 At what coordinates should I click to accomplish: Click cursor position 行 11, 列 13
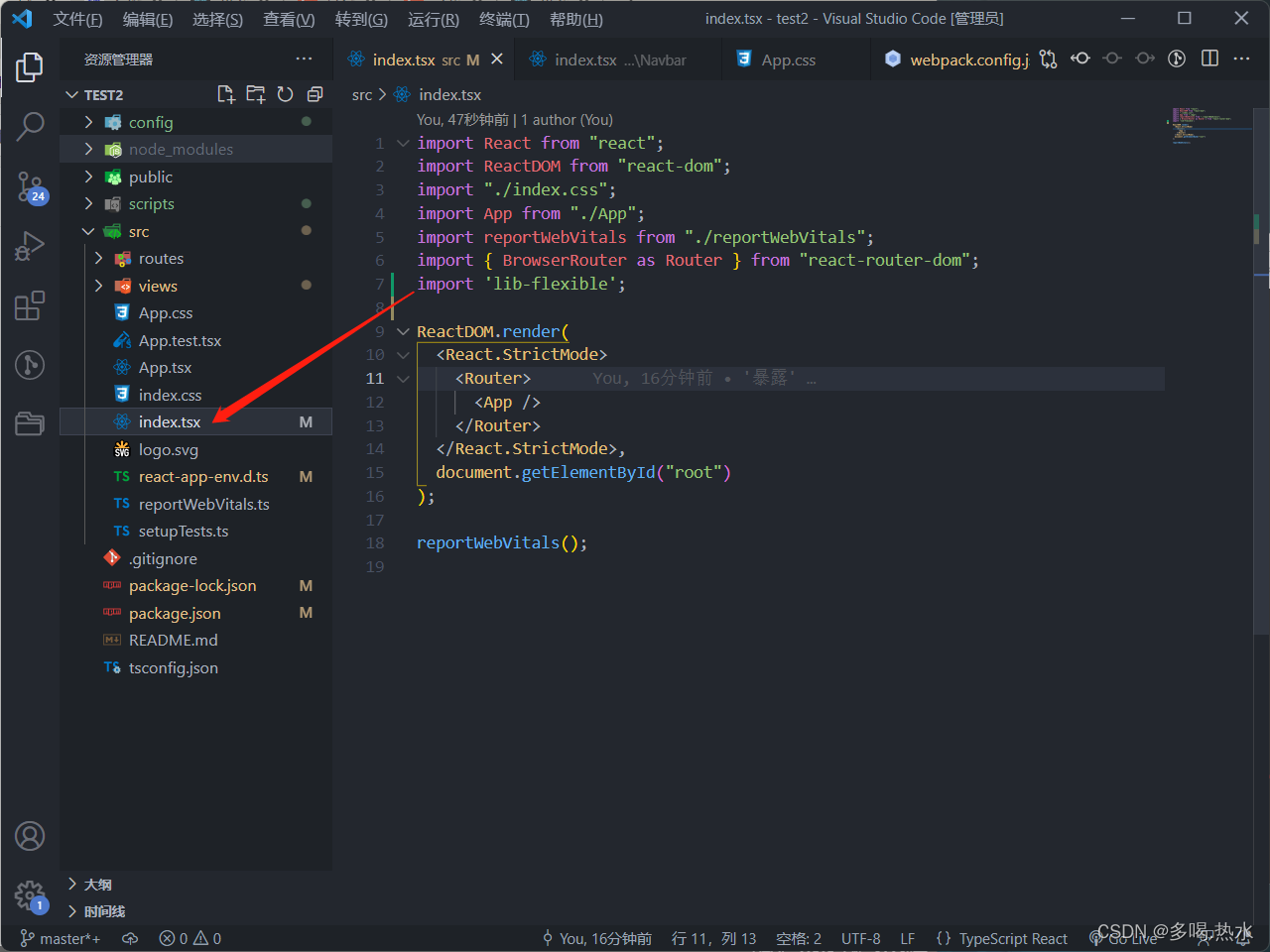(713, 938)
